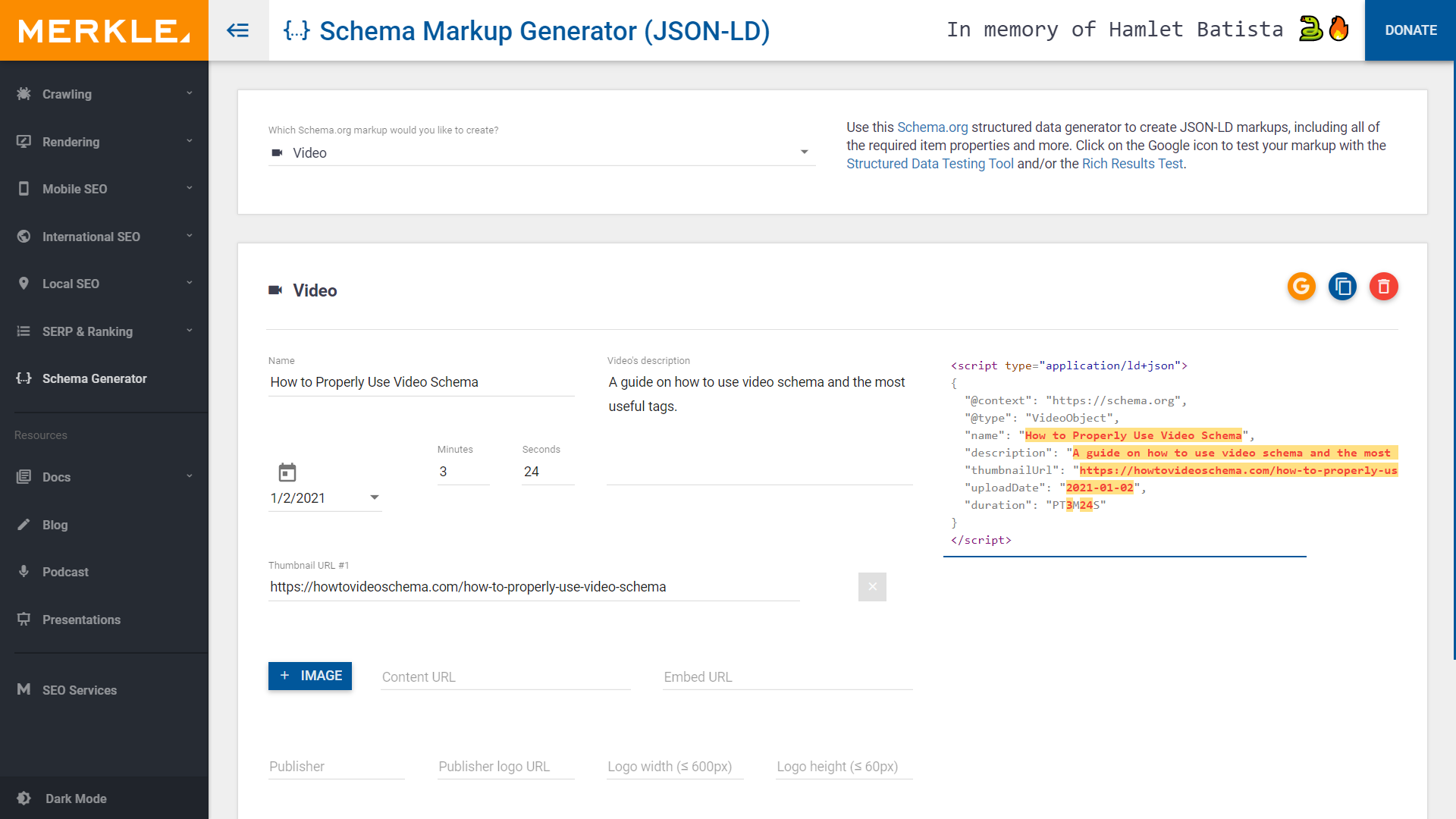Add another thumbnail with IMAGE button
The image size is (1456, 819).
310,676
